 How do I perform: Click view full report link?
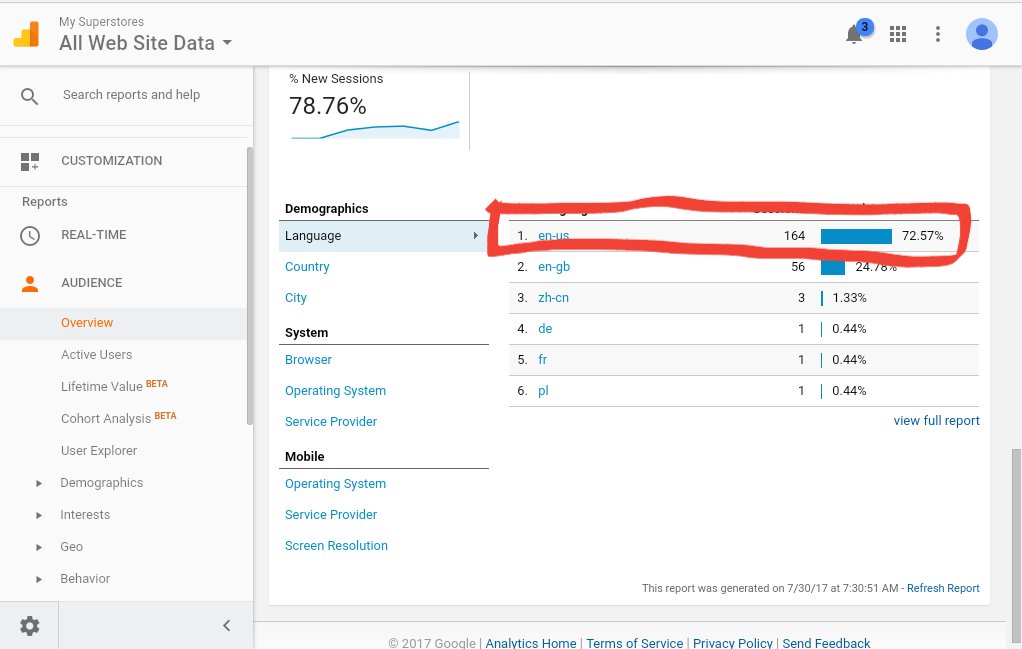[936, 421]
